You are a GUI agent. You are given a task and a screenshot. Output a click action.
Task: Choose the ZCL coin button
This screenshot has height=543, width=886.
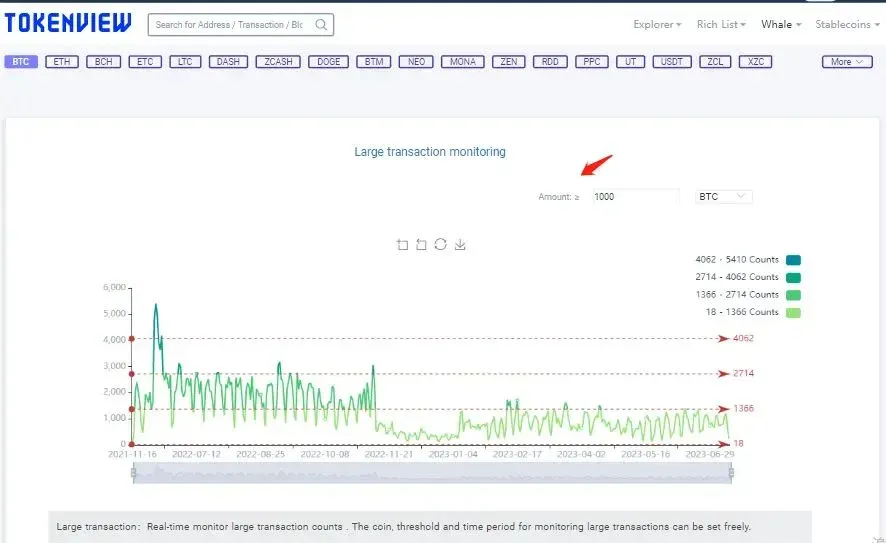click(715, 62)
